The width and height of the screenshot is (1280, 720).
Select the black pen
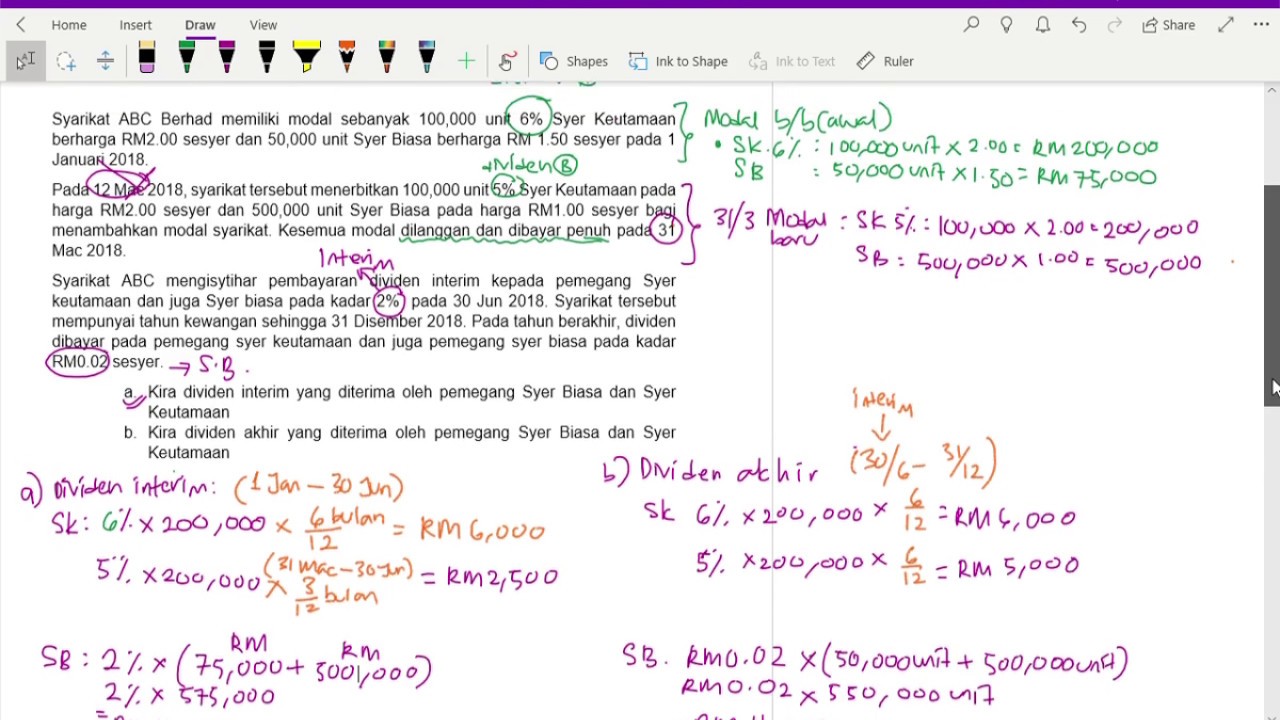267,59
